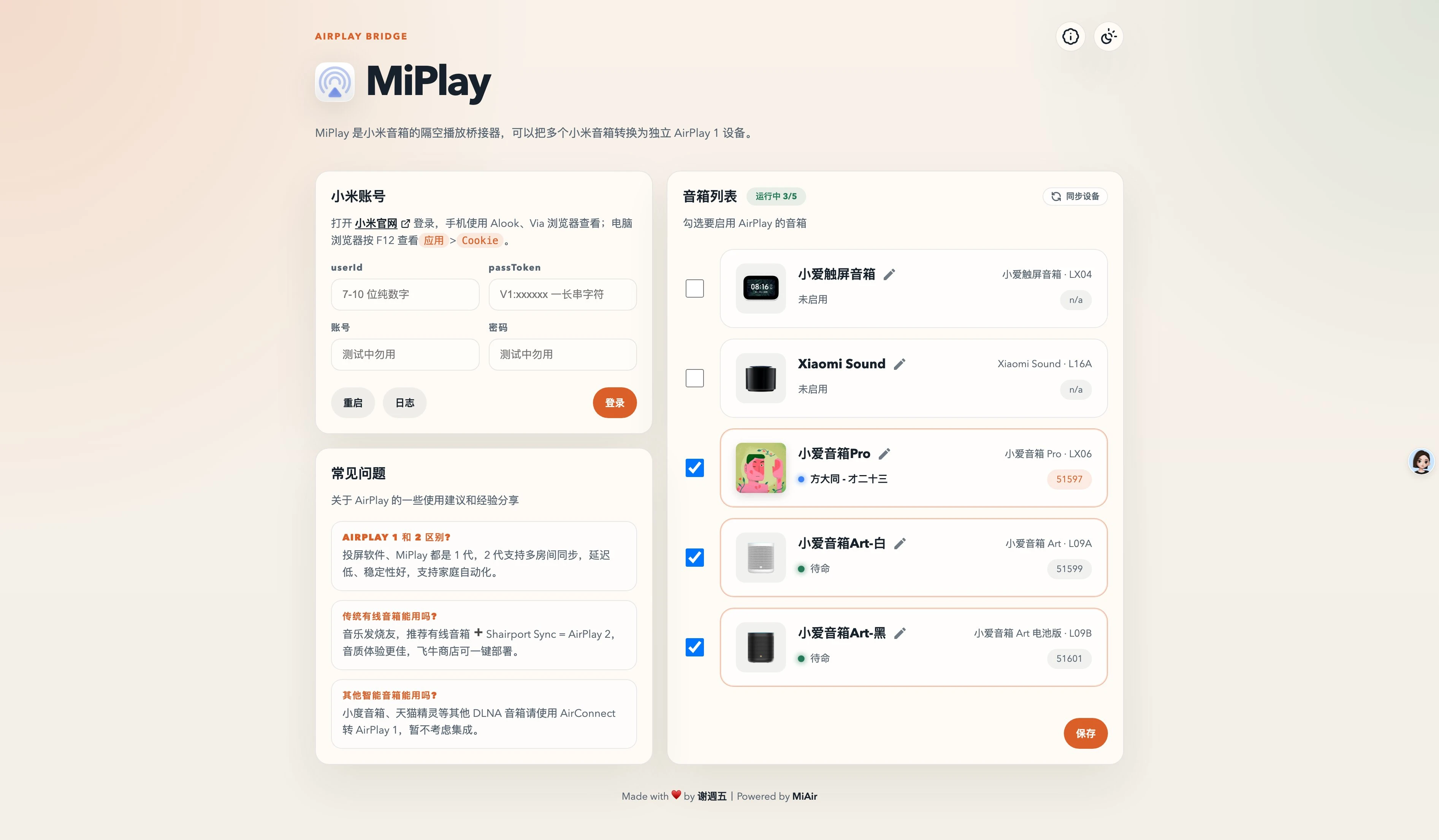
Task: Toggle the dark/light theme icon
Action: pos(1108,36)
